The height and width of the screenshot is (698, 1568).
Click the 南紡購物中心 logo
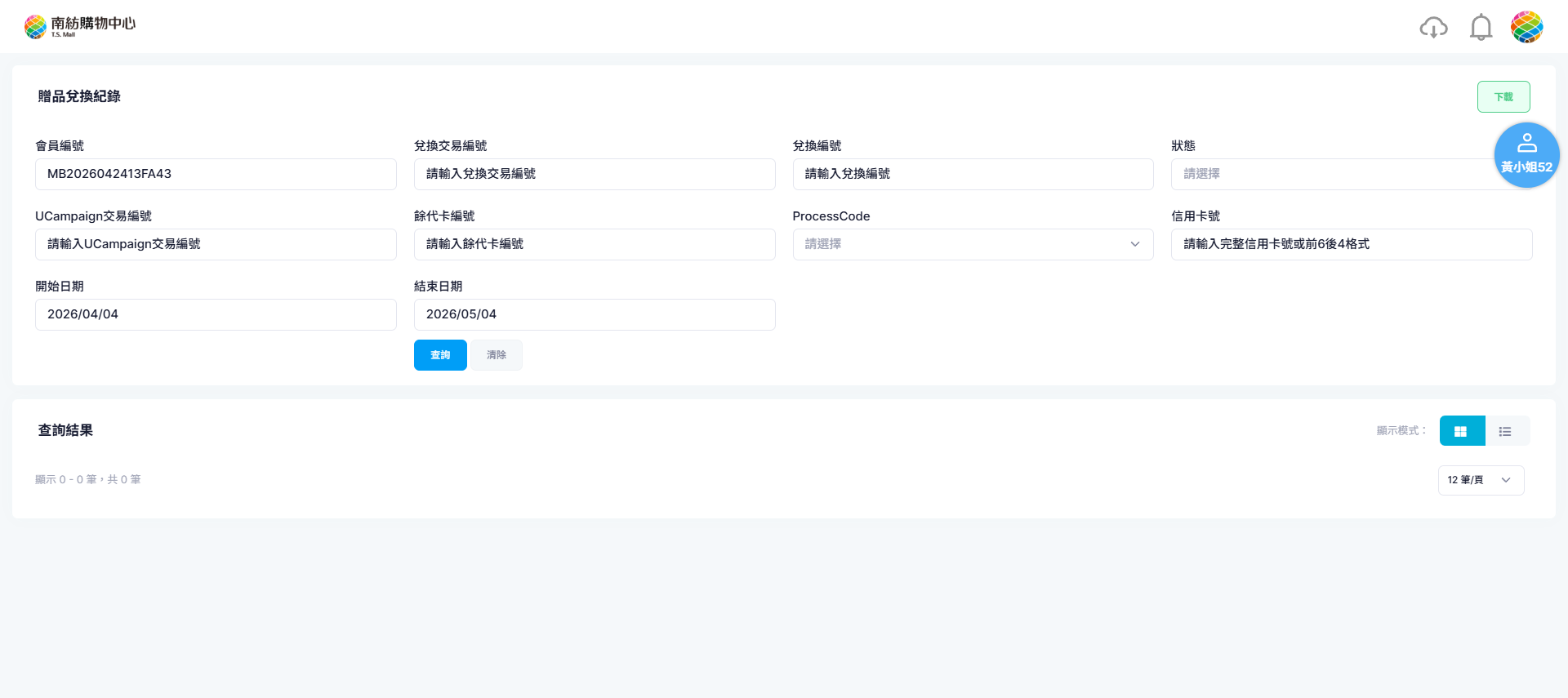point(80,27)
